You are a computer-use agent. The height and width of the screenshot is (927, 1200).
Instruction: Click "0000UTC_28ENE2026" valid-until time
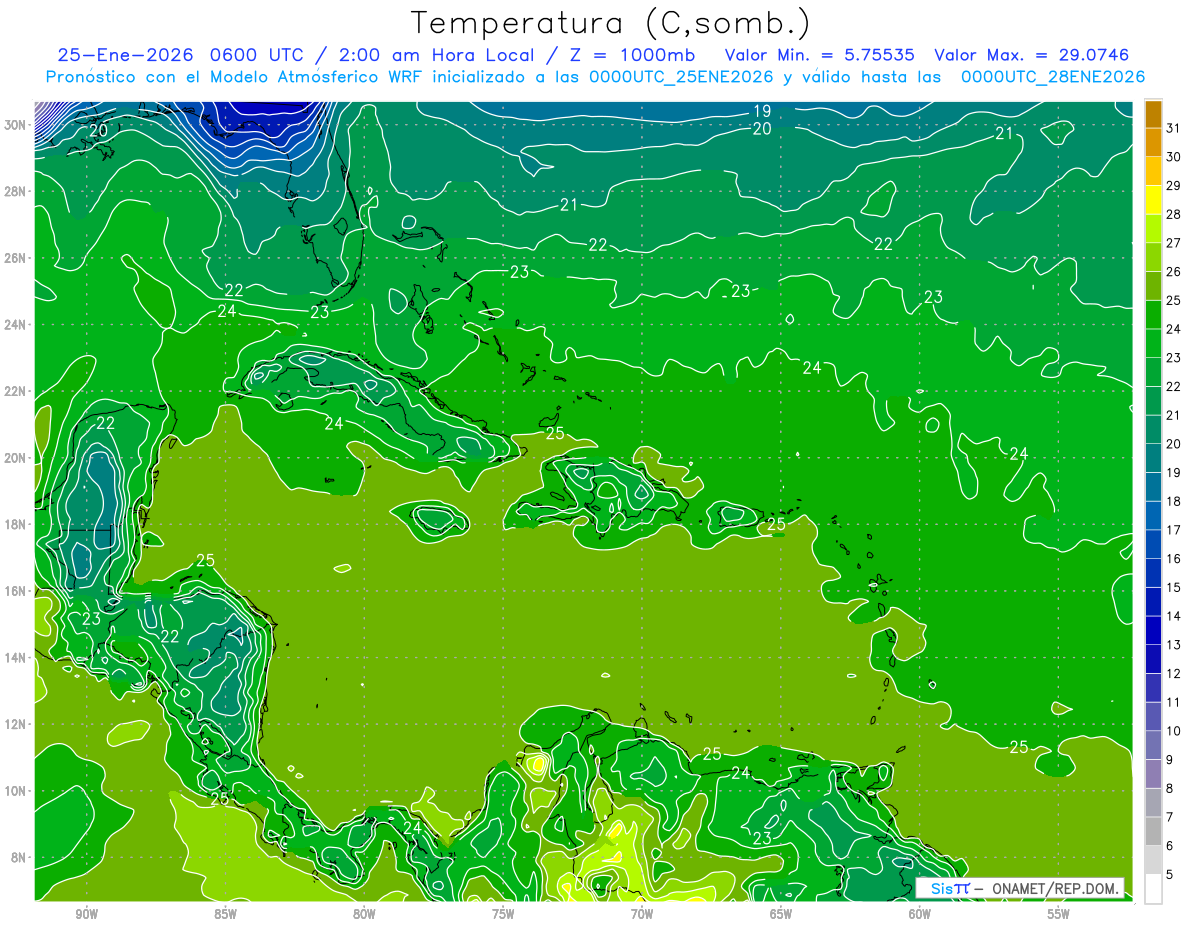(1052, 77)
